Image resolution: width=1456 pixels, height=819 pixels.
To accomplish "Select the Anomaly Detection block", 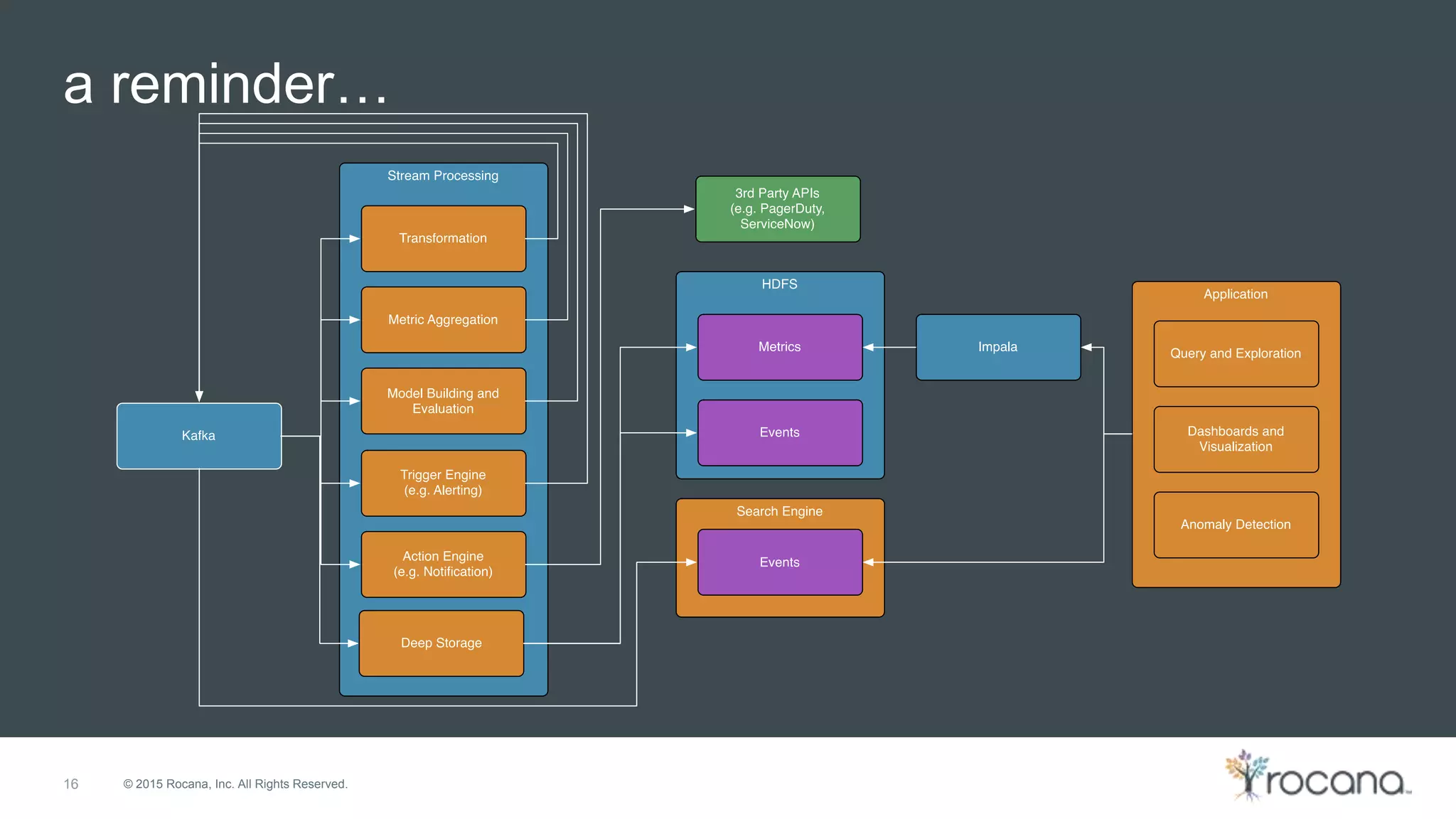I will pyautogui.click(x=1236, y=525).
